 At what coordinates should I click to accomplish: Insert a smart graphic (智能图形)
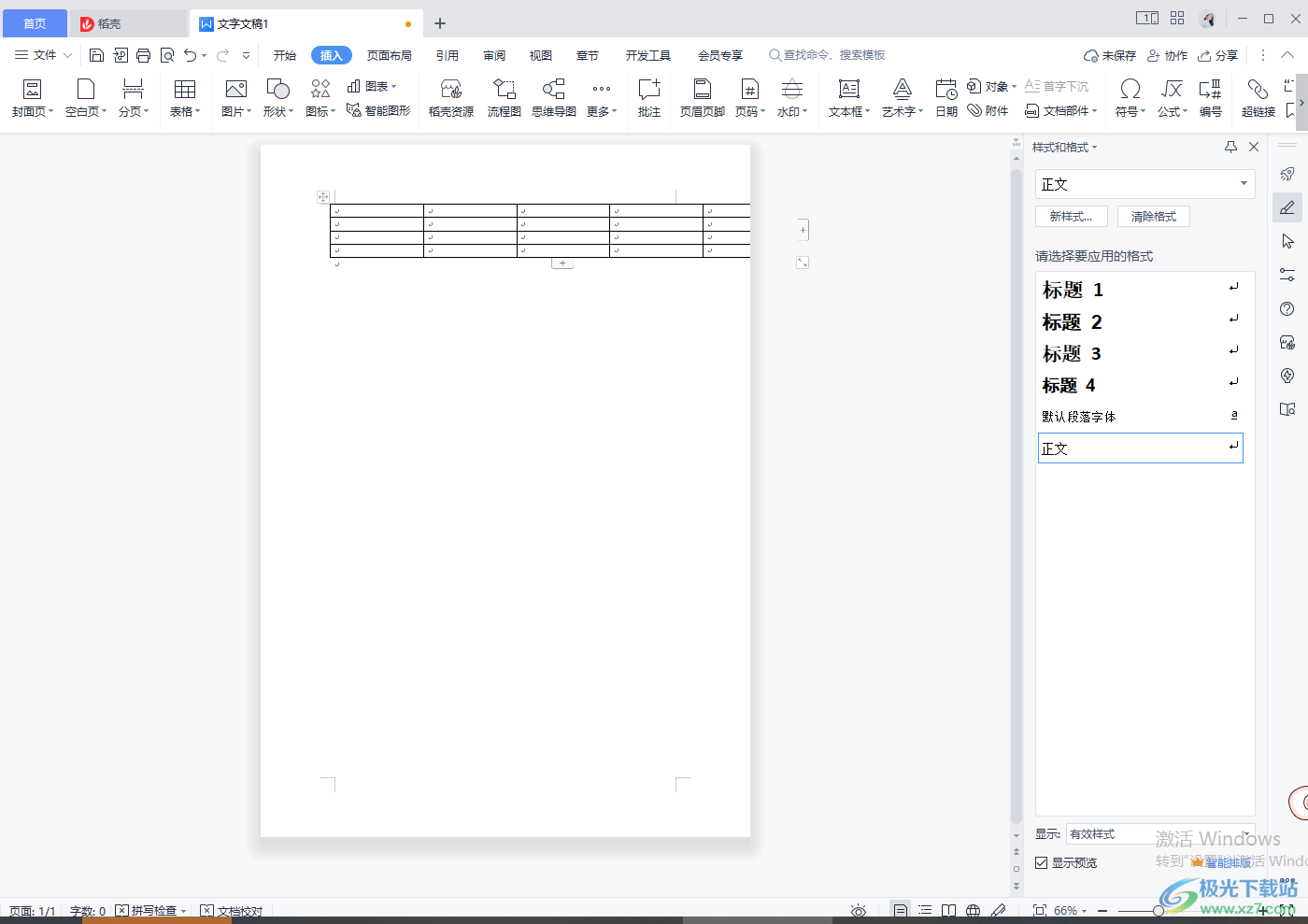[x=378, y=110]
